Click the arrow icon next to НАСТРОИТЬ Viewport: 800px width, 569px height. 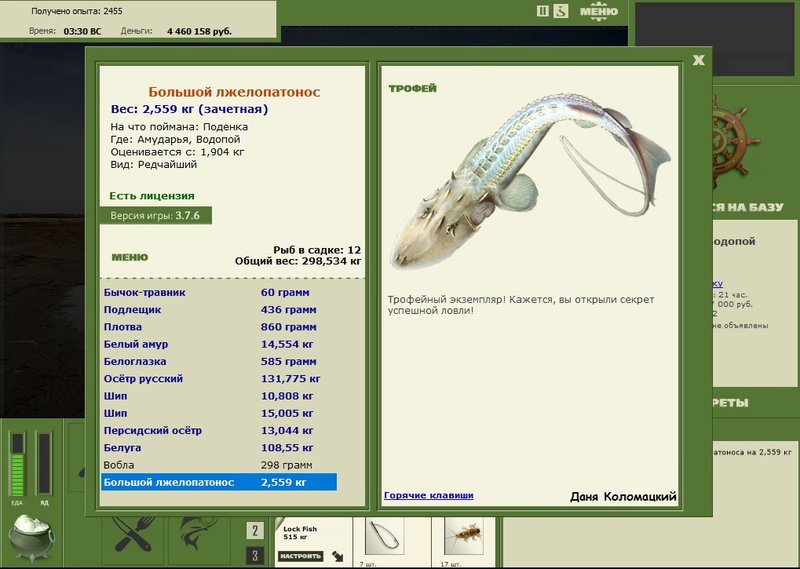pyautogui.click(x=337, y=556)
